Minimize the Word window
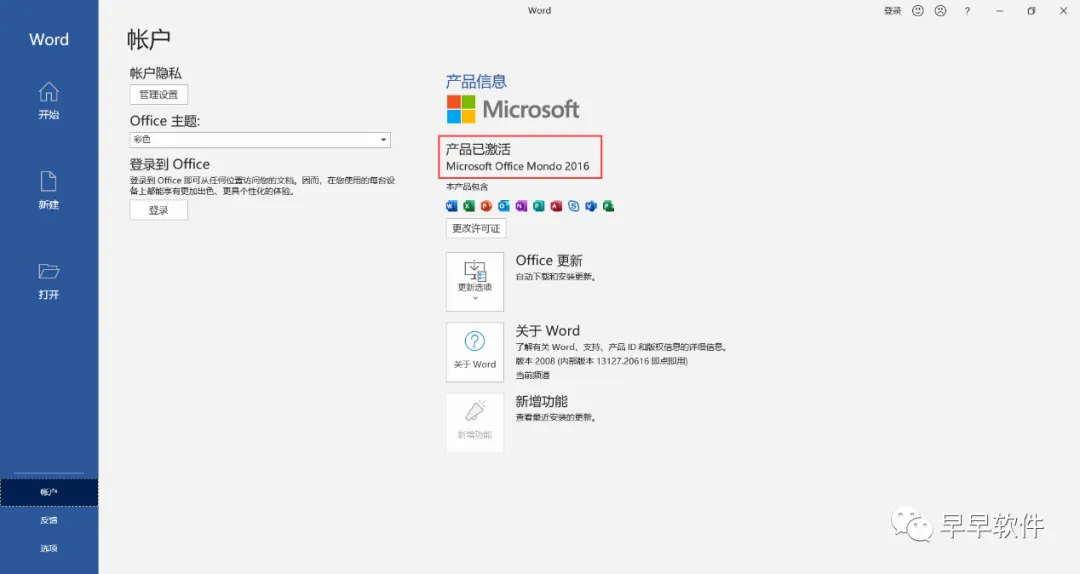Viewport: 1080px width, 574px height. (x=999, y=11)
